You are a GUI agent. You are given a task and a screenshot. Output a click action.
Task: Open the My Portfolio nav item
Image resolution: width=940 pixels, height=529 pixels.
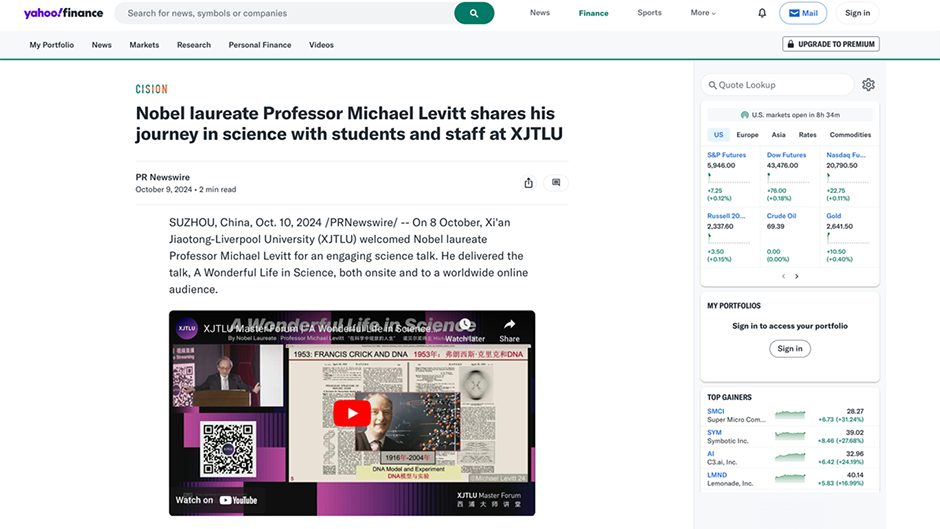click(x=52, y=45)
